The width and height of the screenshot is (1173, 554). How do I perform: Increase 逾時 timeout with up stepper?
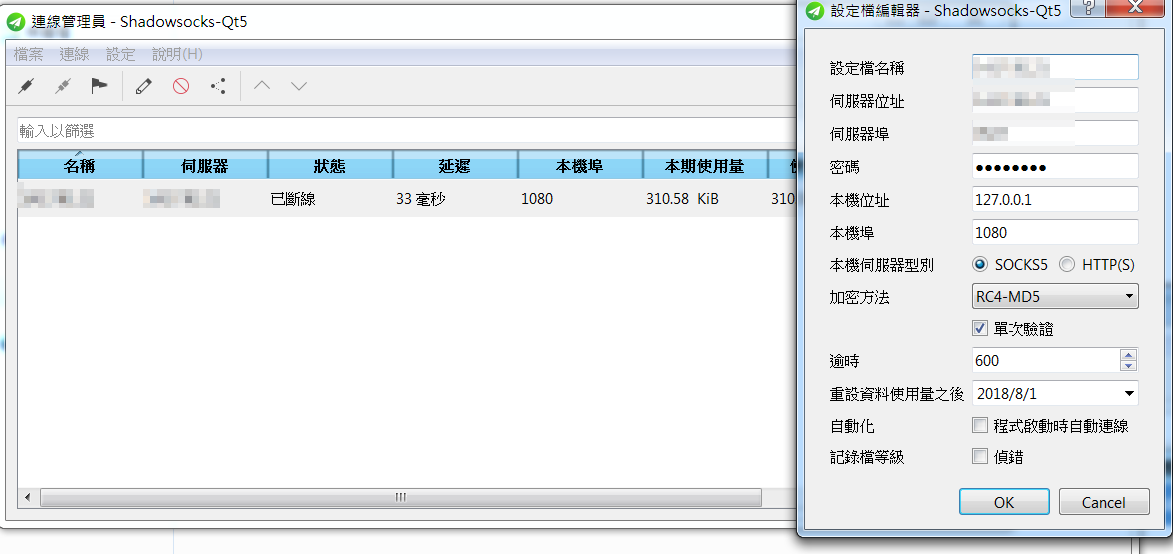(1129, 355)
